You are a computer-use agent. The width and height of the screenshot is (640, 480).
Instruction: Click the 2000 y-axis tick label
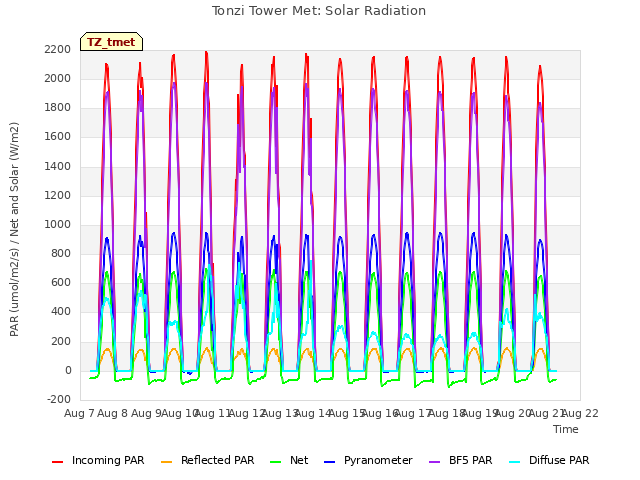click(x=58, y=78)
